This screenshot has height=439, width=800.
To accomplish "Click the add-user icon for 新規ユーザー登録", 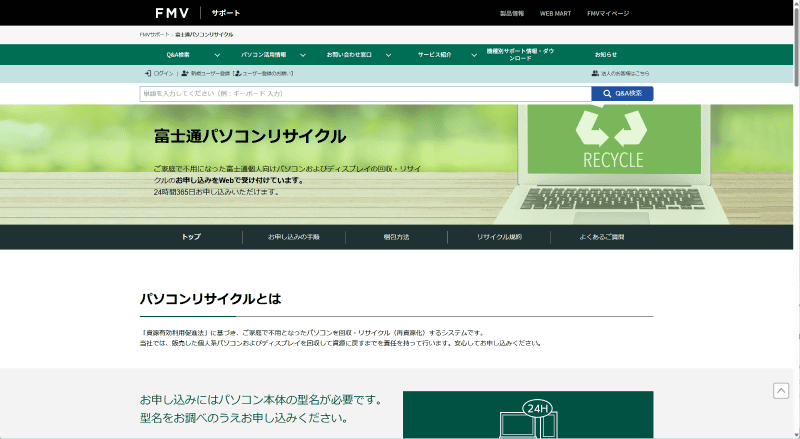I will (185, 74).
